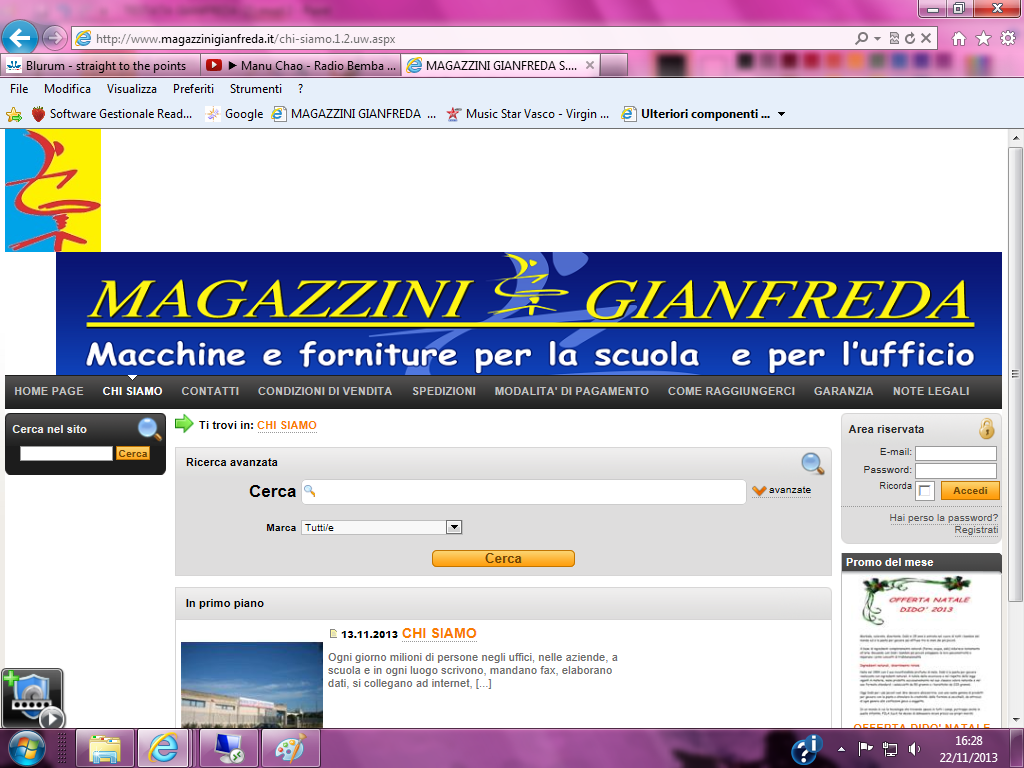Click the volume speaker tray icon

tap(915, 749)
